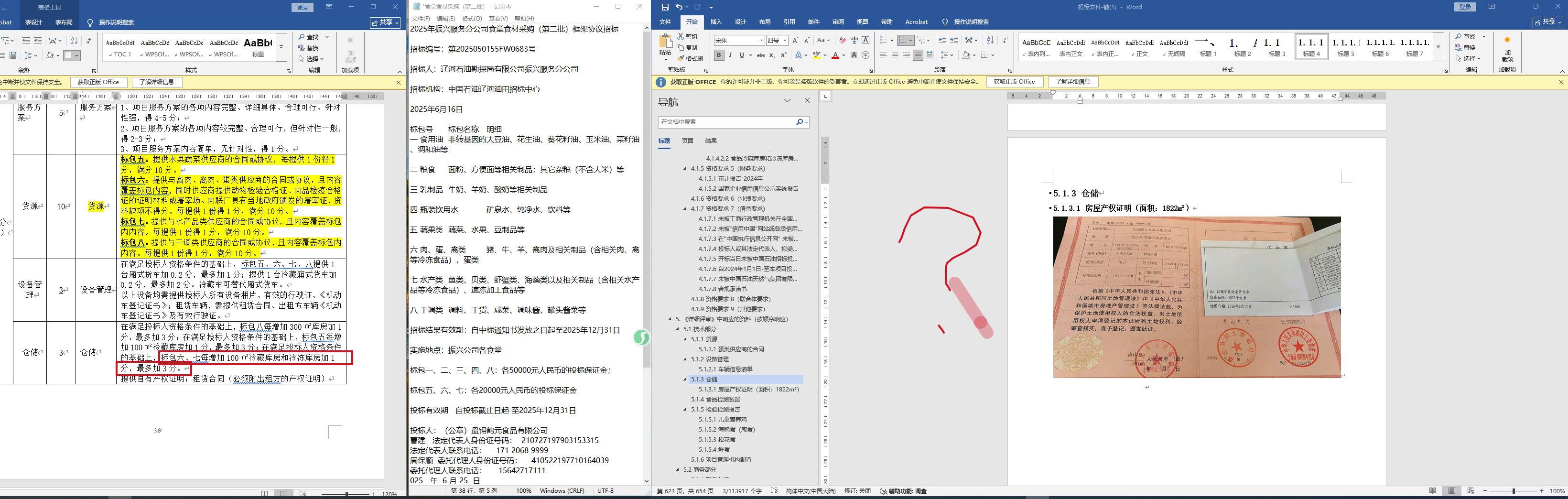Click Replace (替换) in right Word ribbon
This screenshot has height=499, width=1568.
(1465, 47)
